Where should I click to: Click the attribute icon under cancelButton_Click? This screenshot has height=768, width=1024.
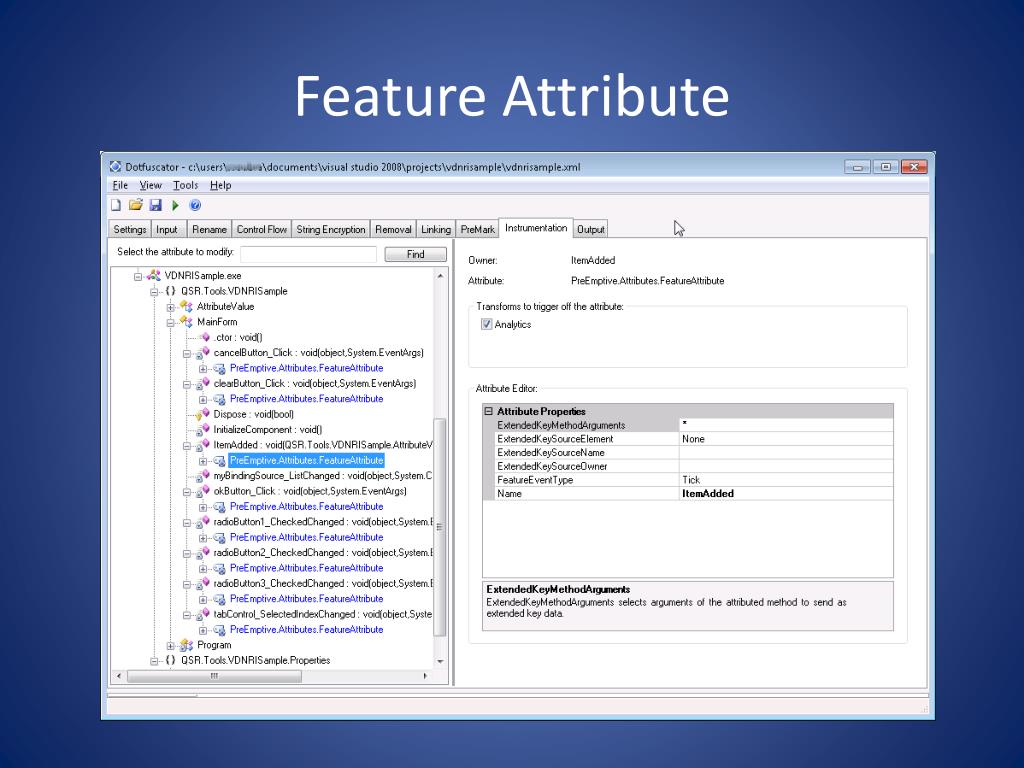coord(219,368)
